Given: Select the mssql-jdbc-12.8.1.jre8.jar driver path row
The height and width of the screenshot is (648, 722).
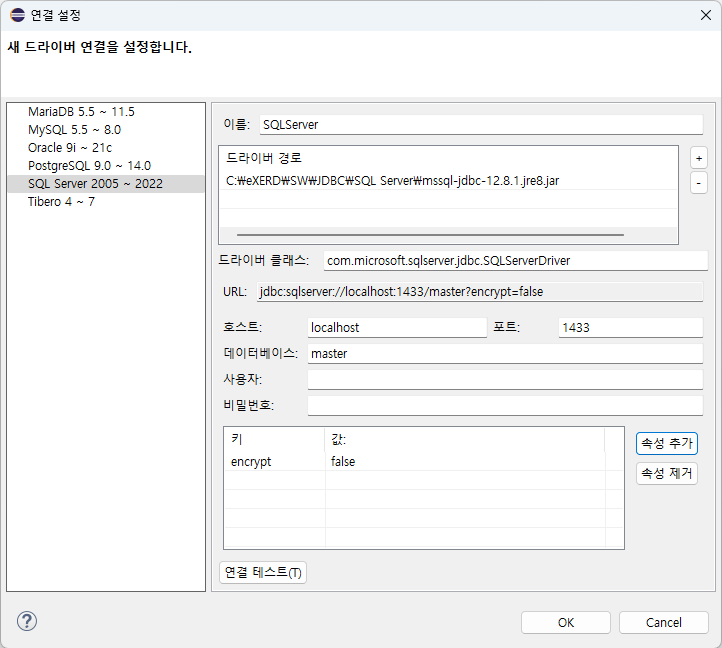Looking at the screenshot, I should [448, 181].
